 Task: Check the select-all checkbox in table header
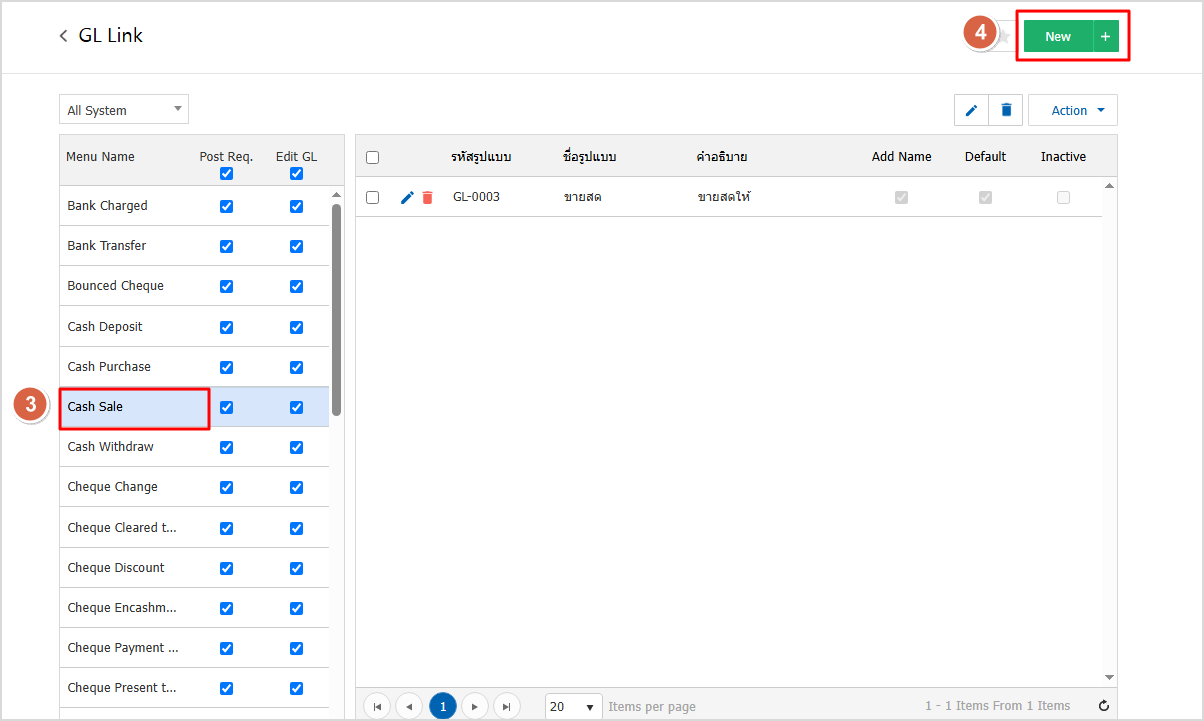pyautogui.click(x=373, y=157)
